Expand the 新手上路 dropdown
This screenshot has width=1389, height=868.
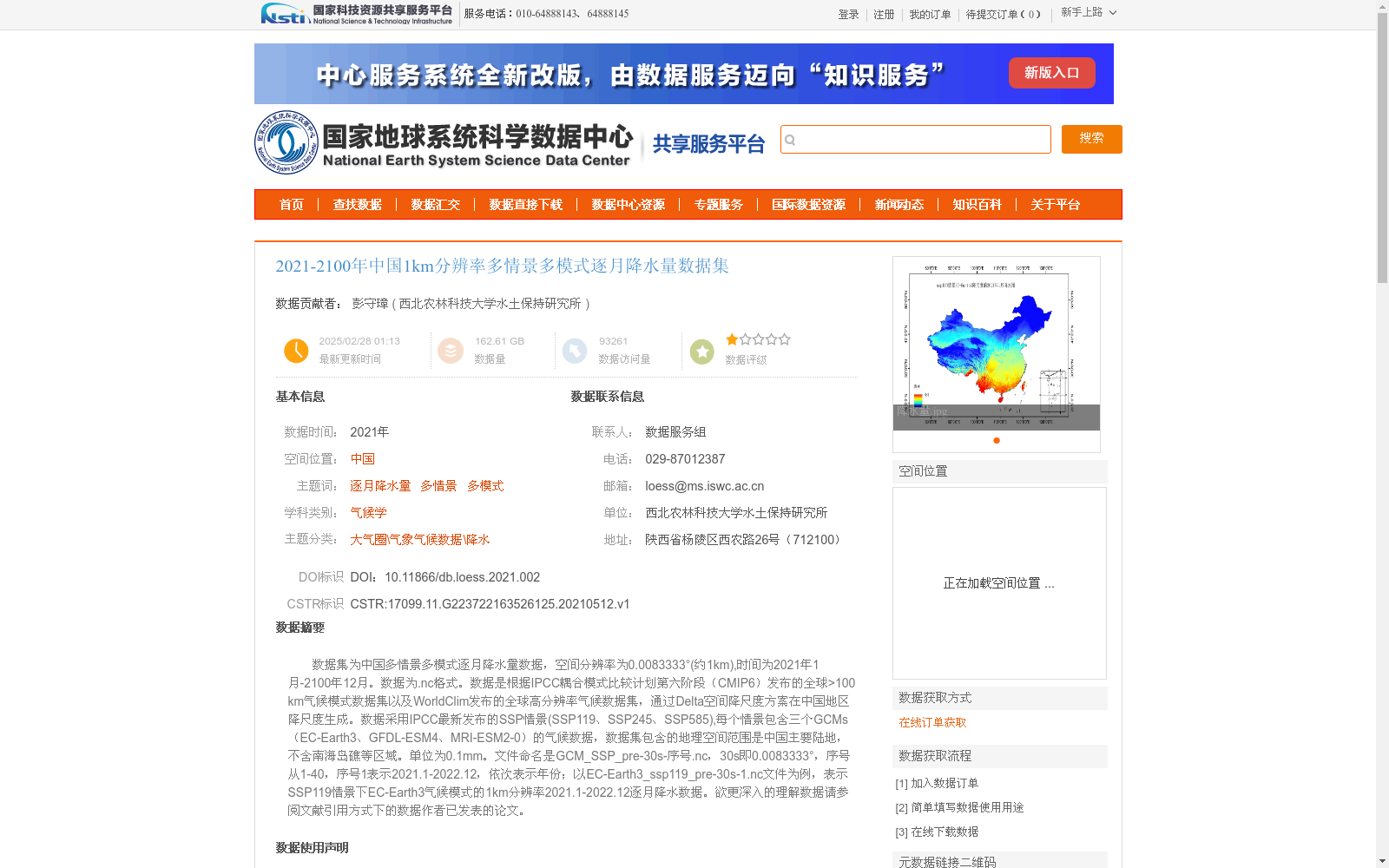pyautogui.click(x=1089, y=13)
